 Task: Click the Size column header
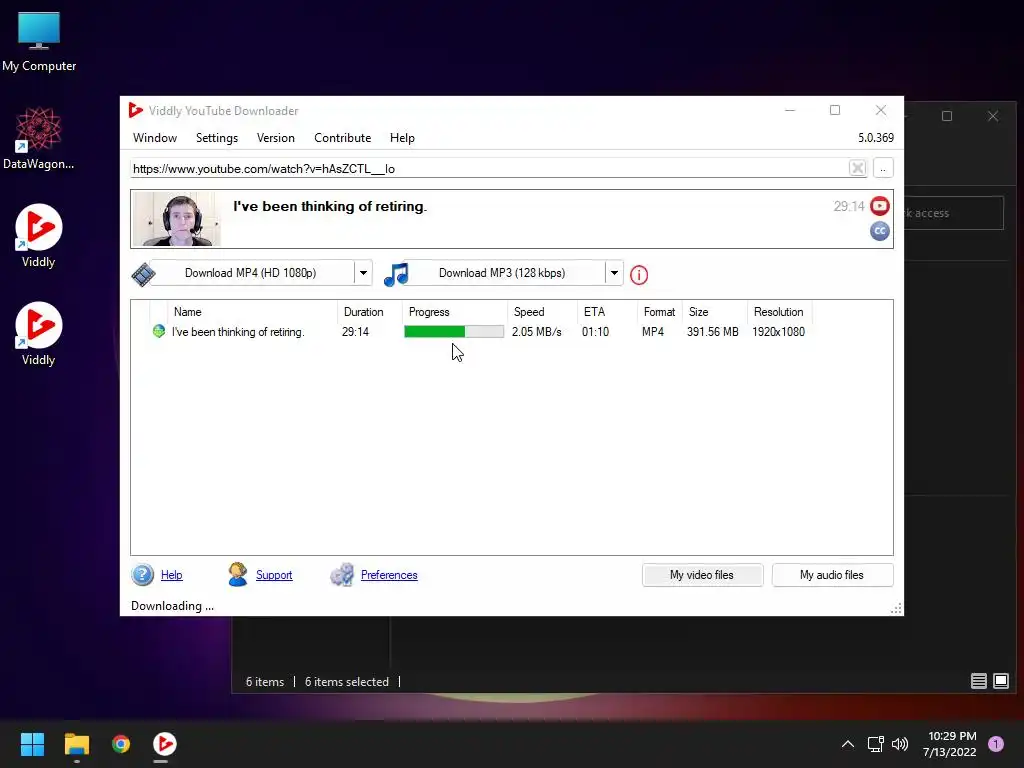pos(715,312)
